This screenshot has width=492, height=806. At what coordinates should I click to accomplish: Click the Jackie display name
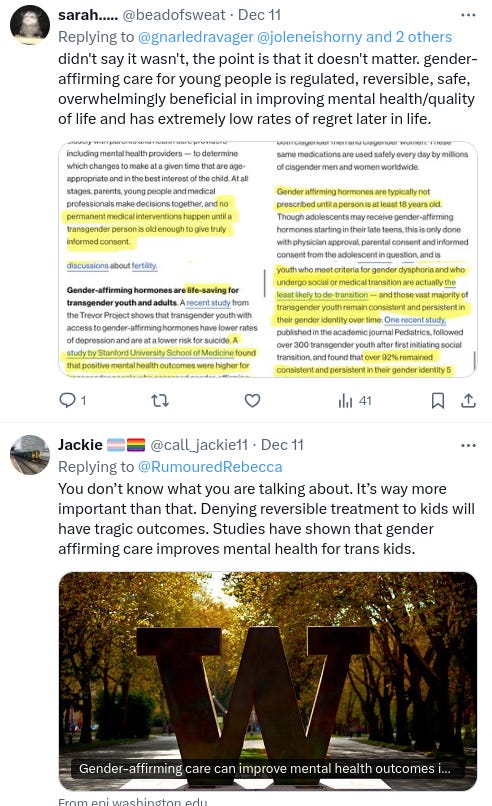coord(80,445)
